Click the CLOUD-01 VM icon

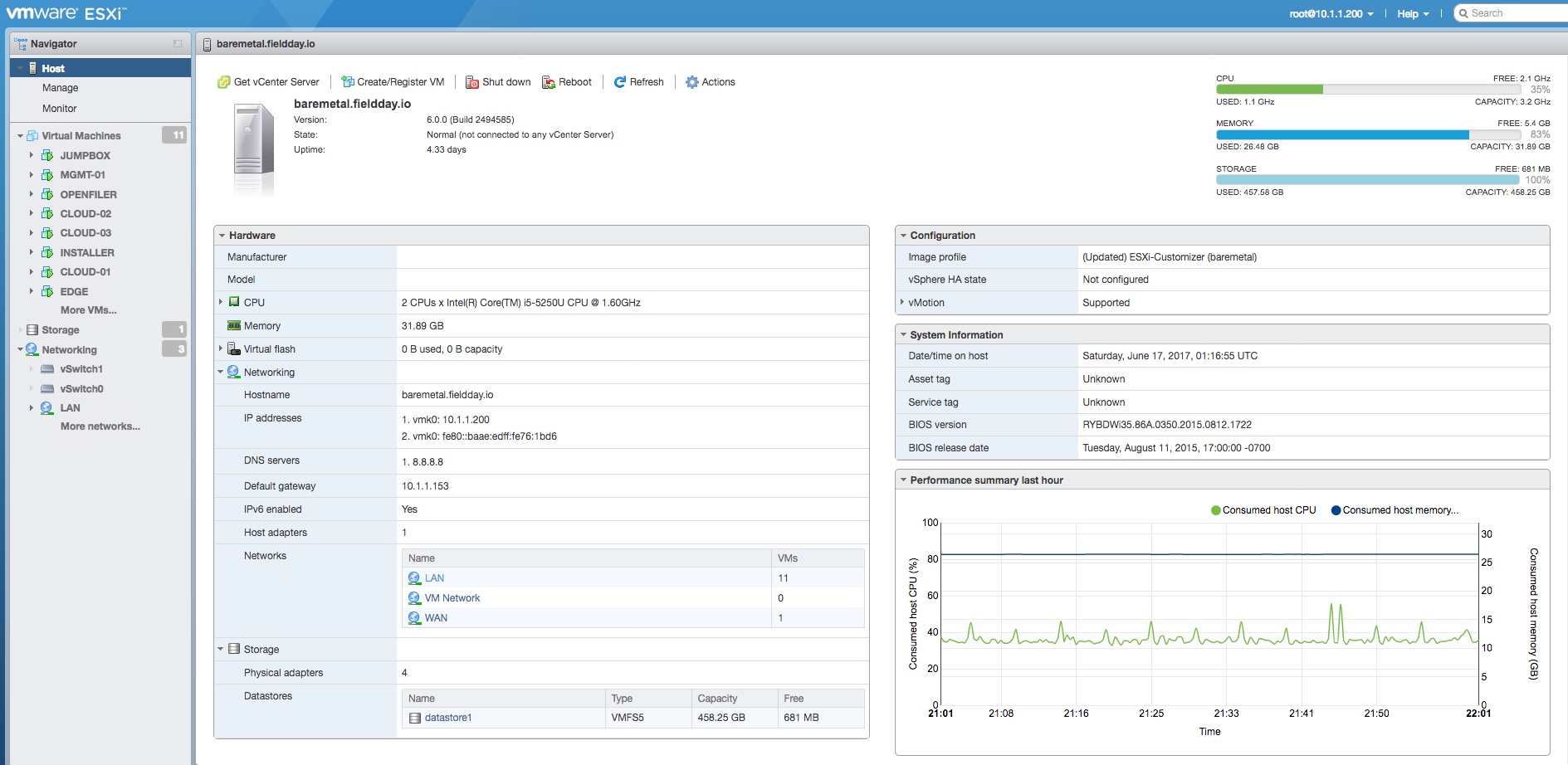(x=47, y=272)
